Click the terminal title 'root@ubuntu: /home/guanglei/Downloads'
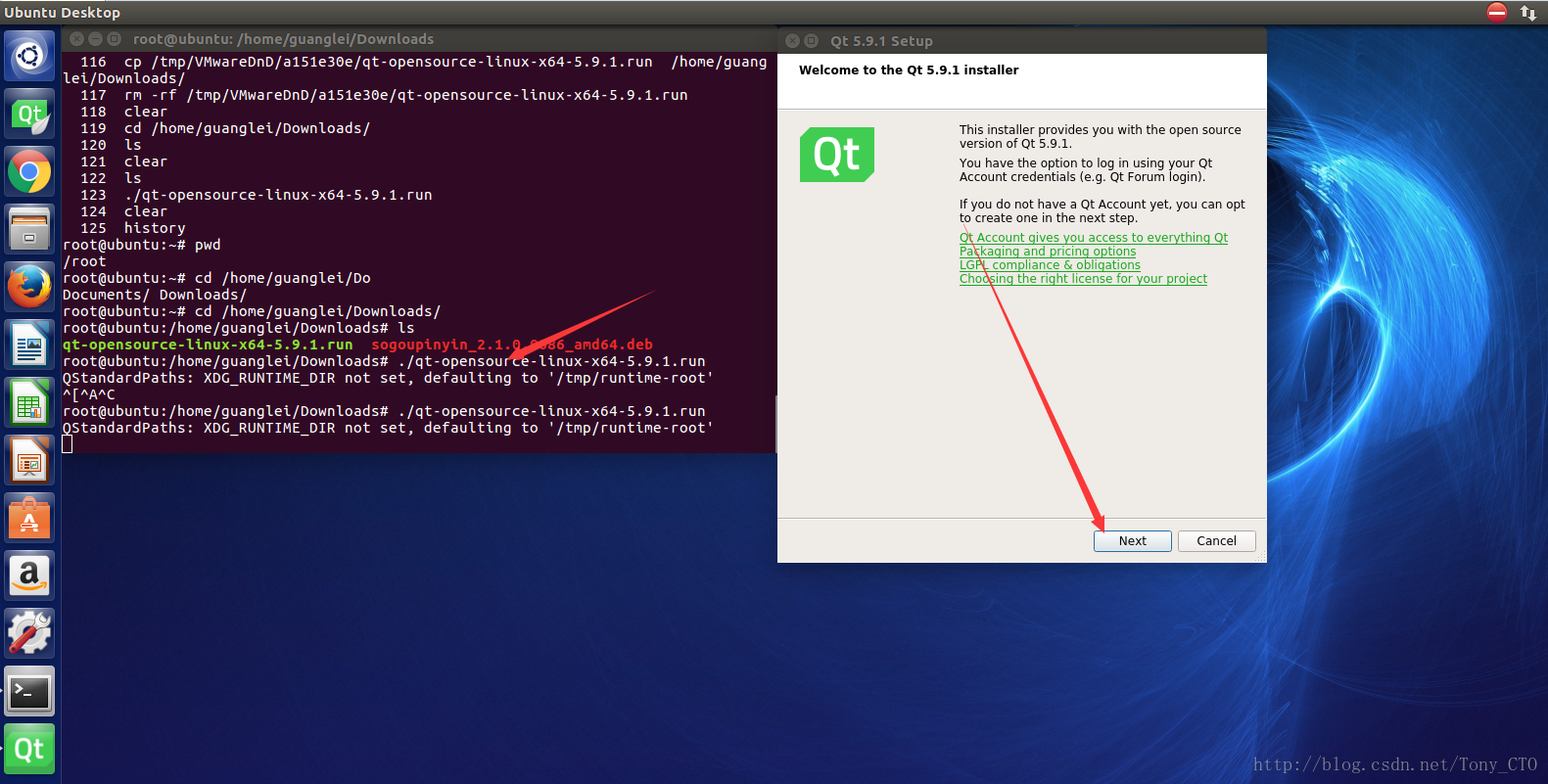The image size is (1548, 784). [284, 39]
